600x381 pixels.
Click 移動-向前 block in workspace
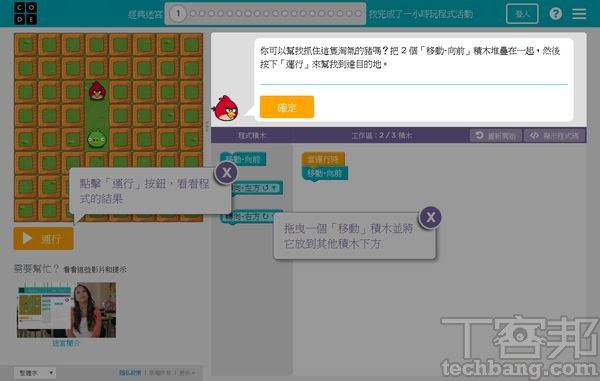[x=324, y=173]
